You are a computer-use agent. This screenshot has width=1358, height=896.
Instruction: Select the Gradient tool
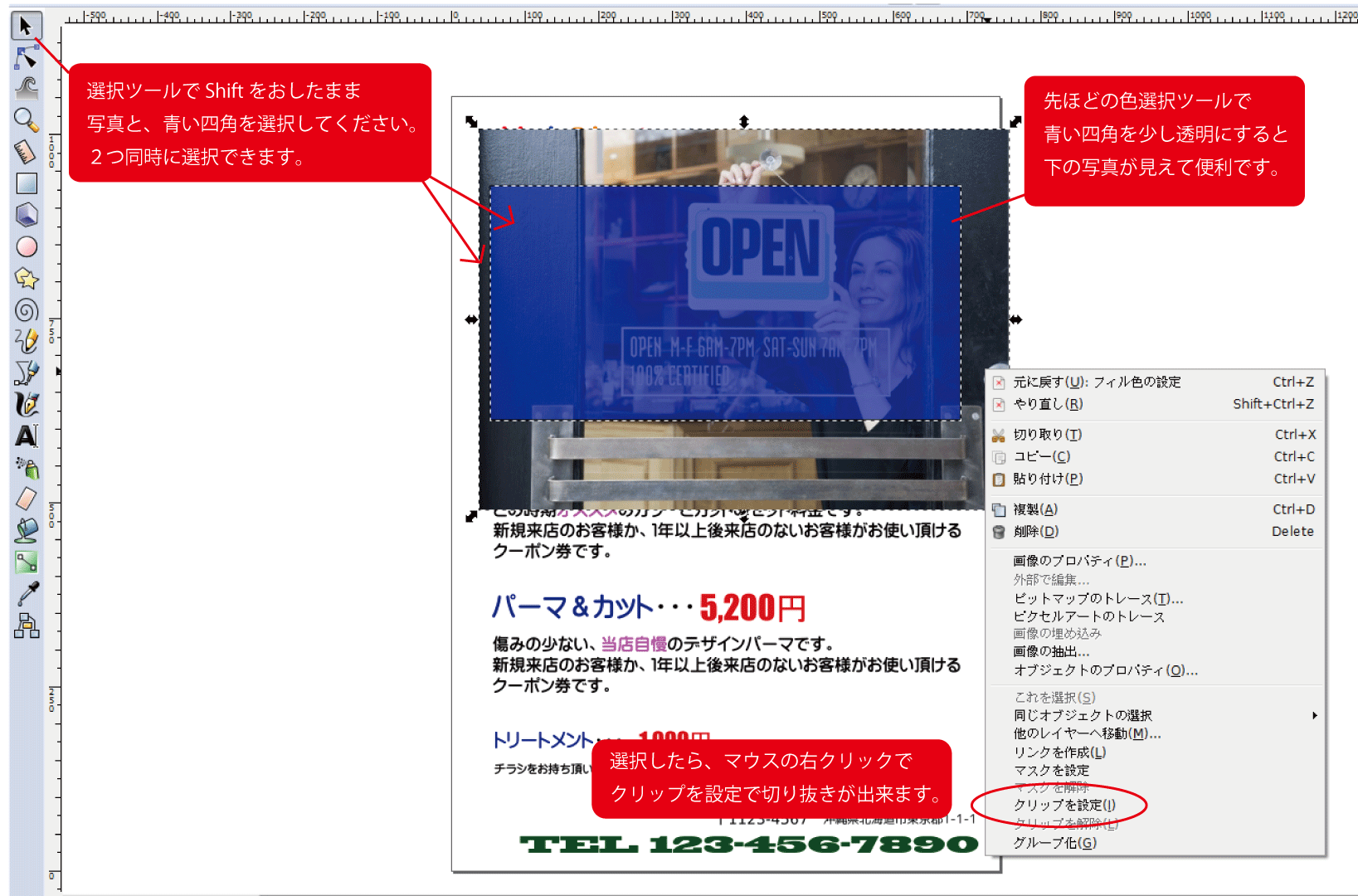26,562
